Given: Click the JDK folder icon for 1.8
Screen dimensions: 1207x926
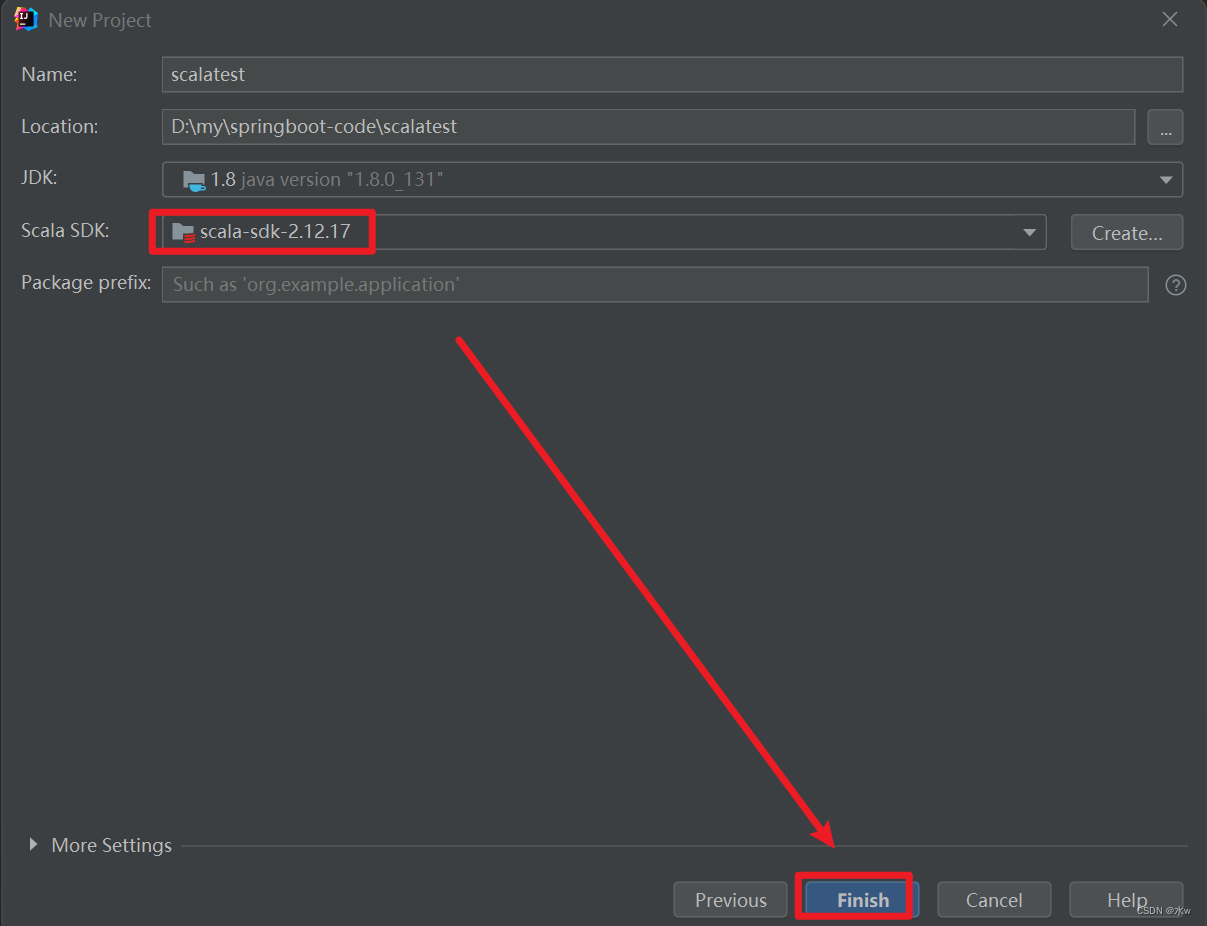Looking at the screenshot, I should (x=194, y=180).
